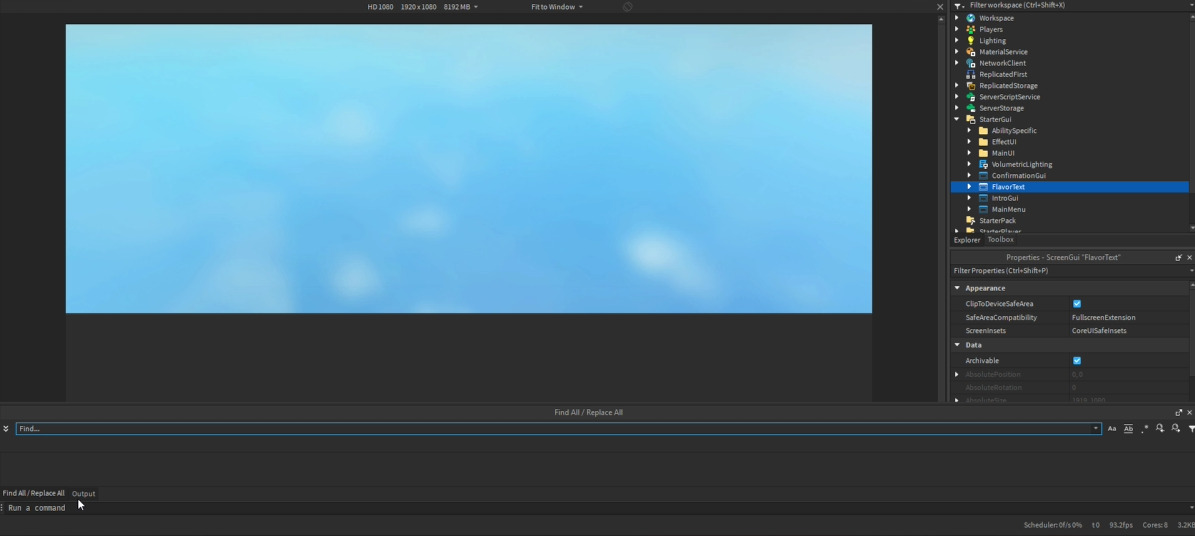Click the Filter Properties search field

(x=1069, y=271)
